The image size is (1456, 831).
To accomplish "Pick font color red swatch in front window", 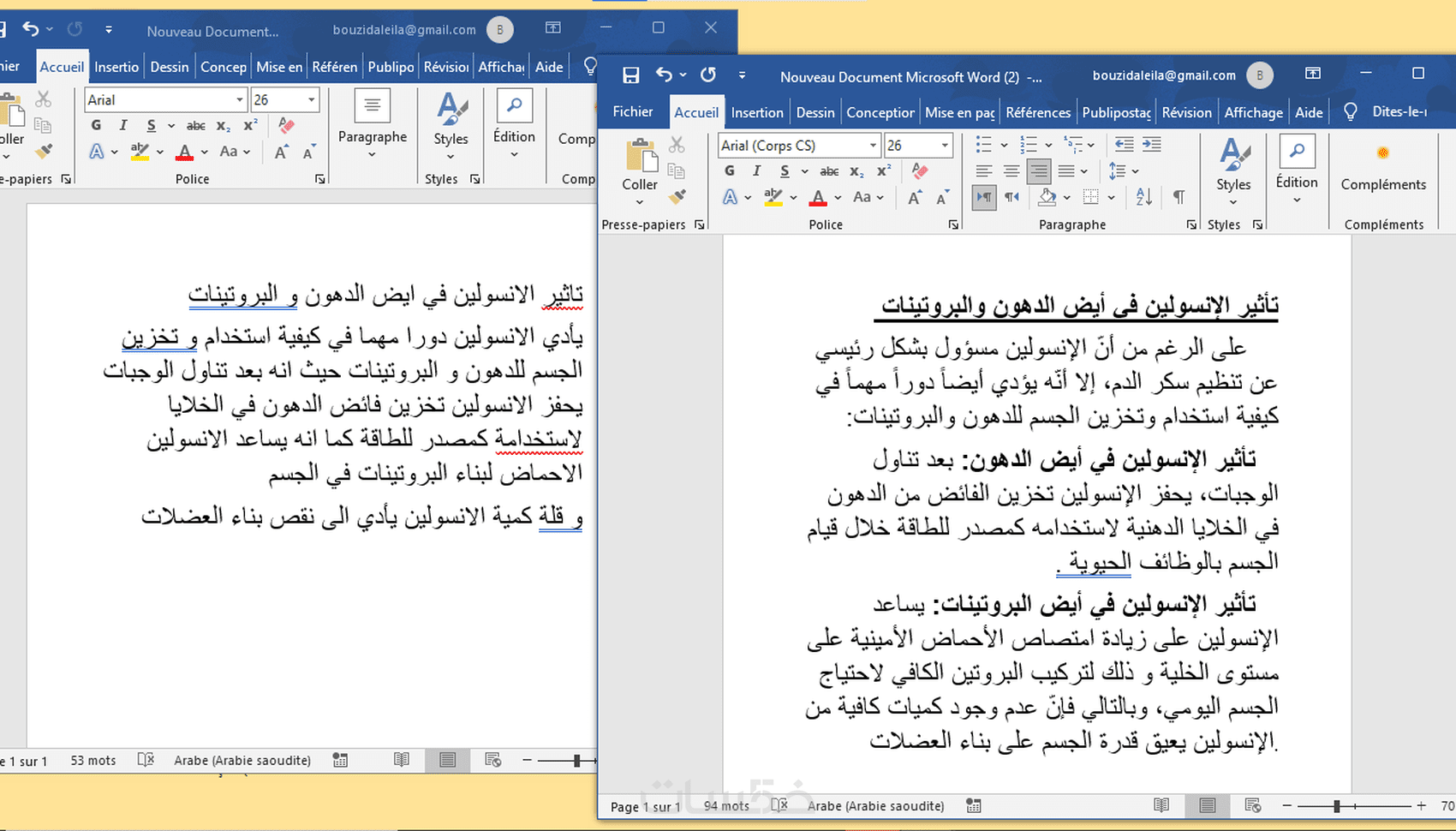I will pyautogui.click(x=818, y=198).
